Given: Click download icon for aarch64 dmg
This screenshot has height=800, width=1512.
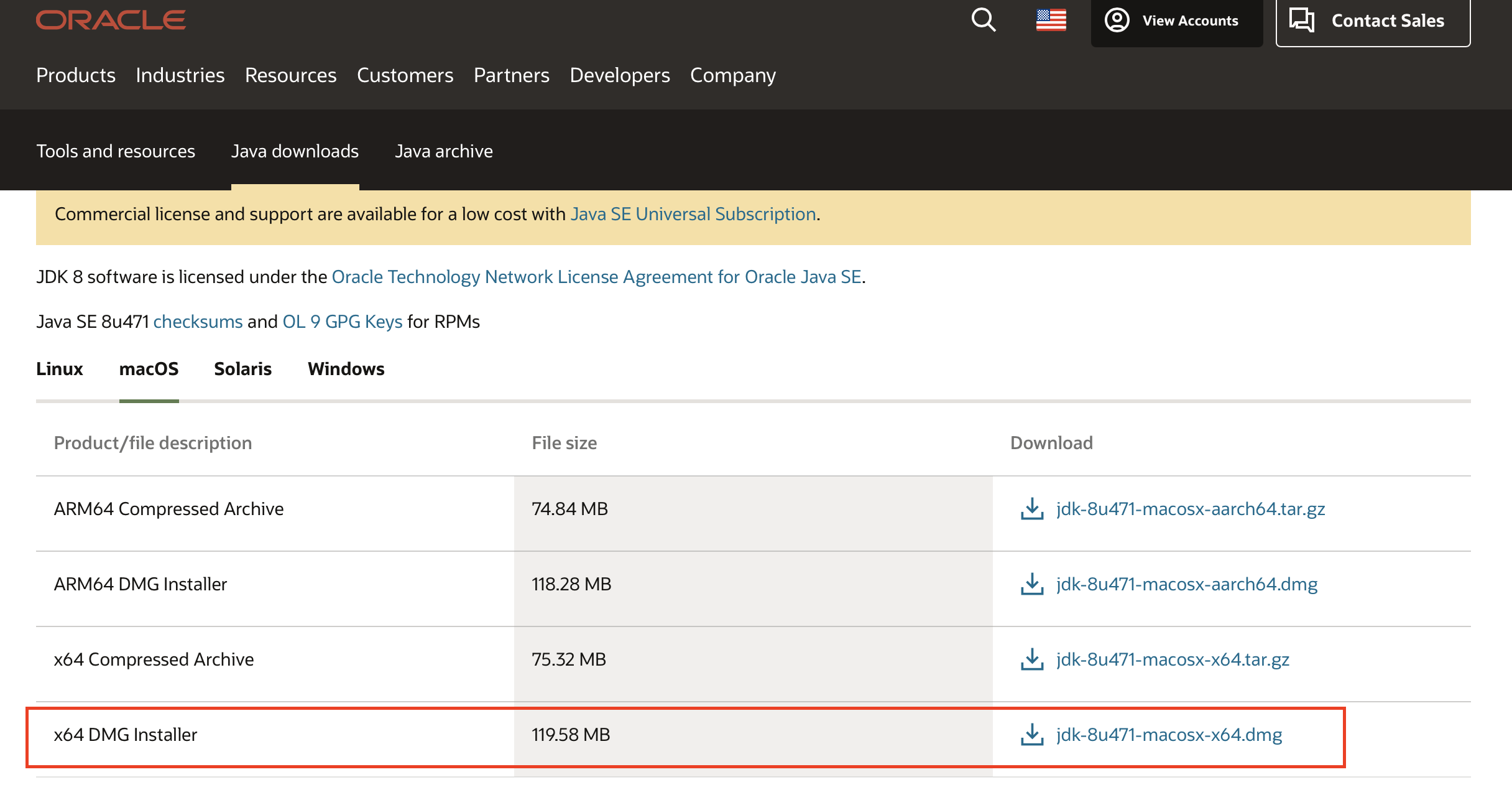Looking at the screenshot, I should click(1032, 584).
